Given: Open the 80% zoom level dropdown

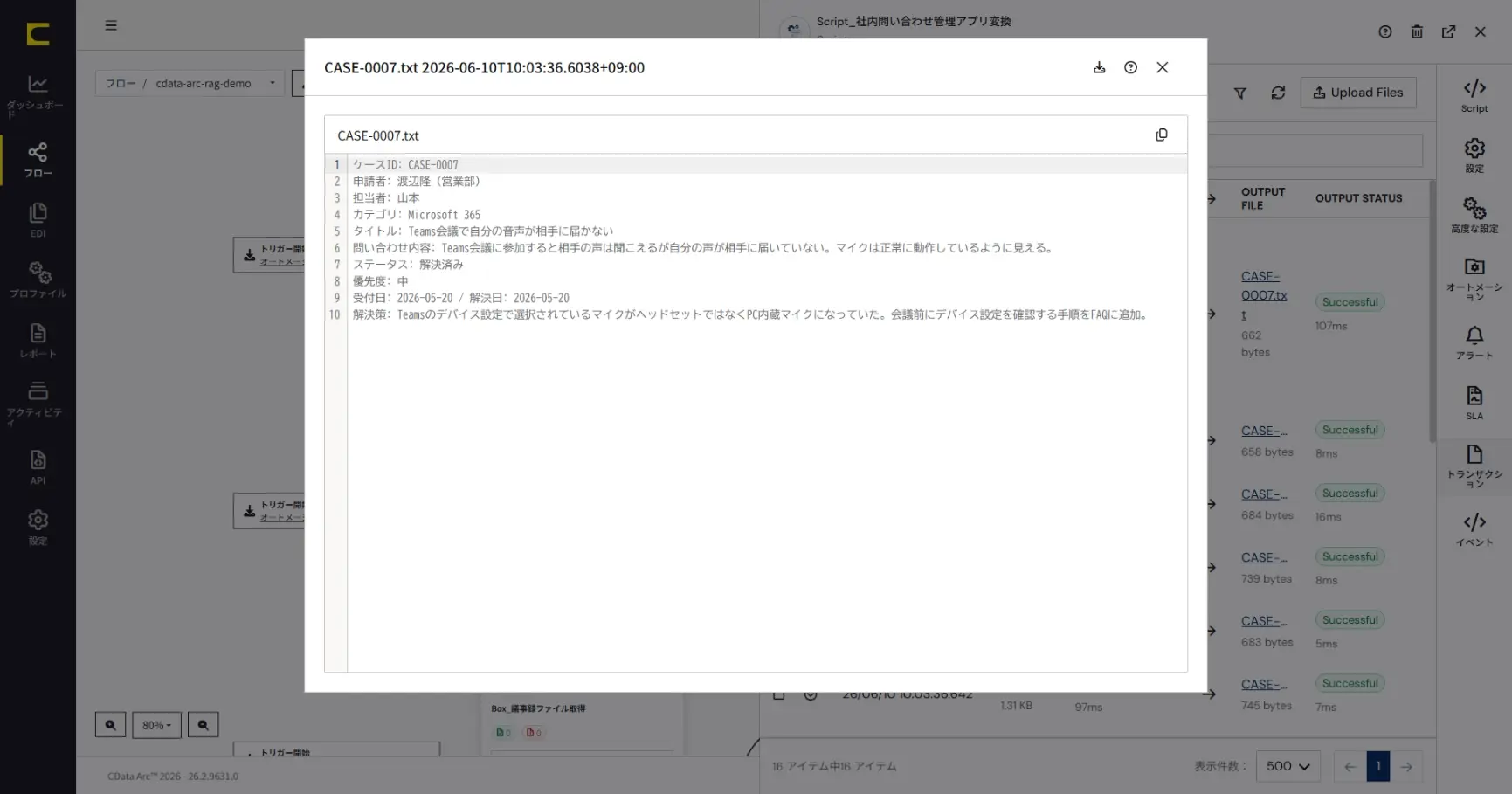Looking at the screenshot, I should 156,725.
